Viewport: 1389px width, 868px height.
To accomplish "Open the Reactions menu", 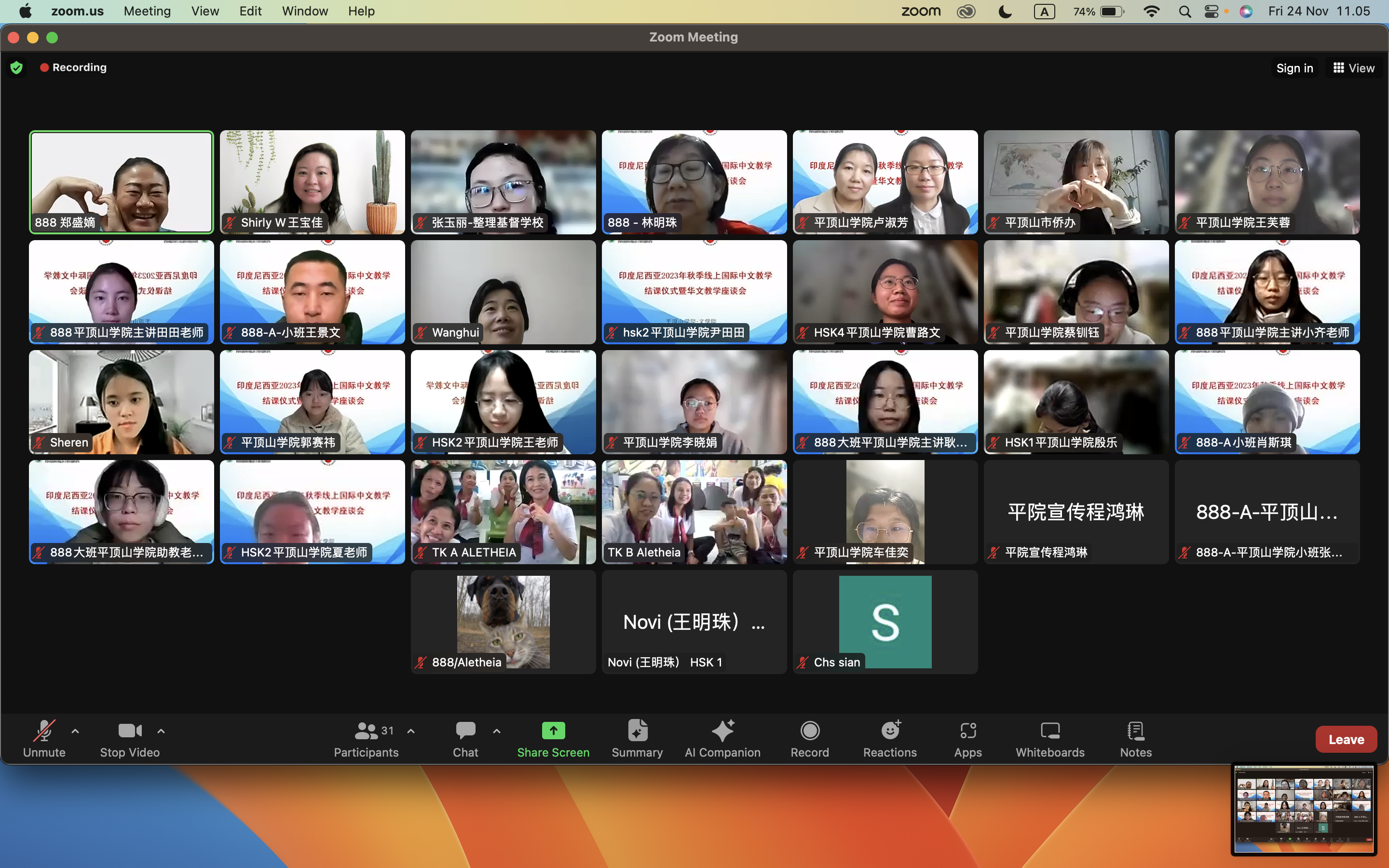I will [x=890, y=738].
